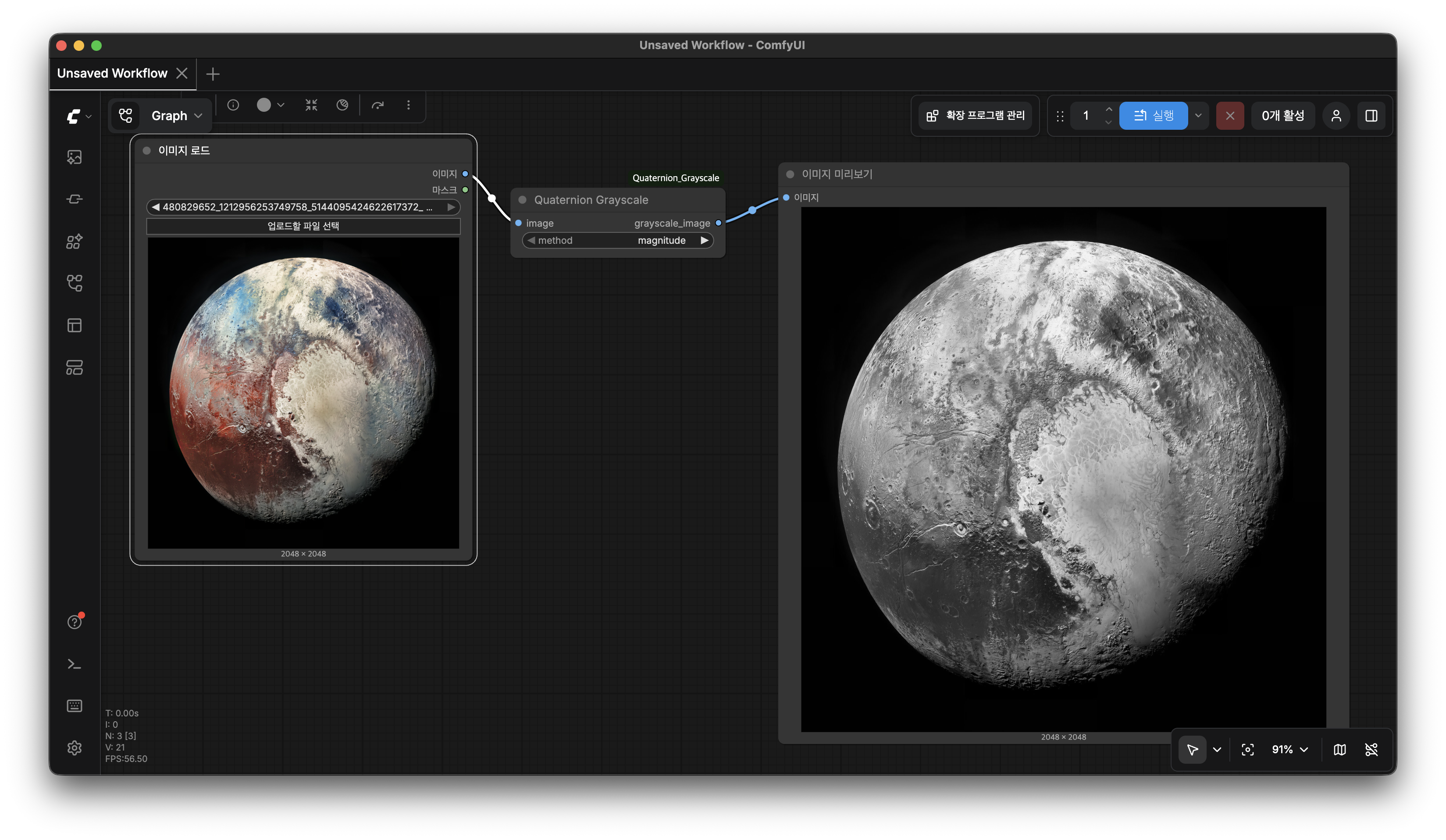Open the 확장 프로그램 관리 manager button
Screen dimensions: 1446x840
pyautogui.click(x=976, y=116)
